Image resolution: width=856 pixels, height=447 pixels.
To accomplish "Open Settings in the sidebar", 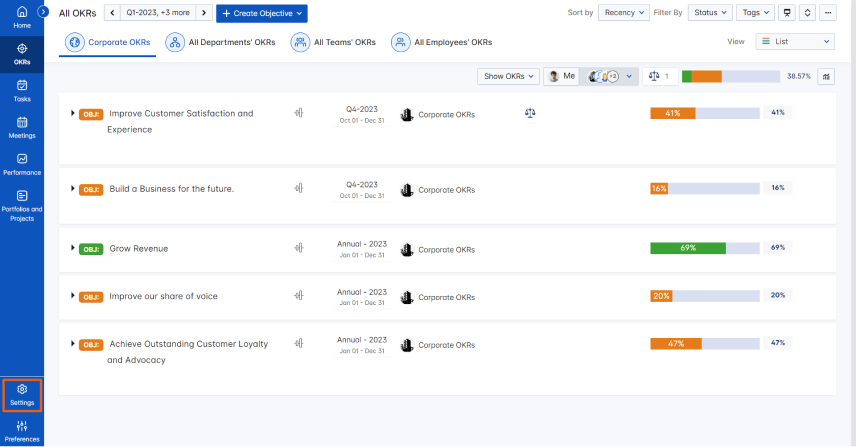I will (22, 395).
